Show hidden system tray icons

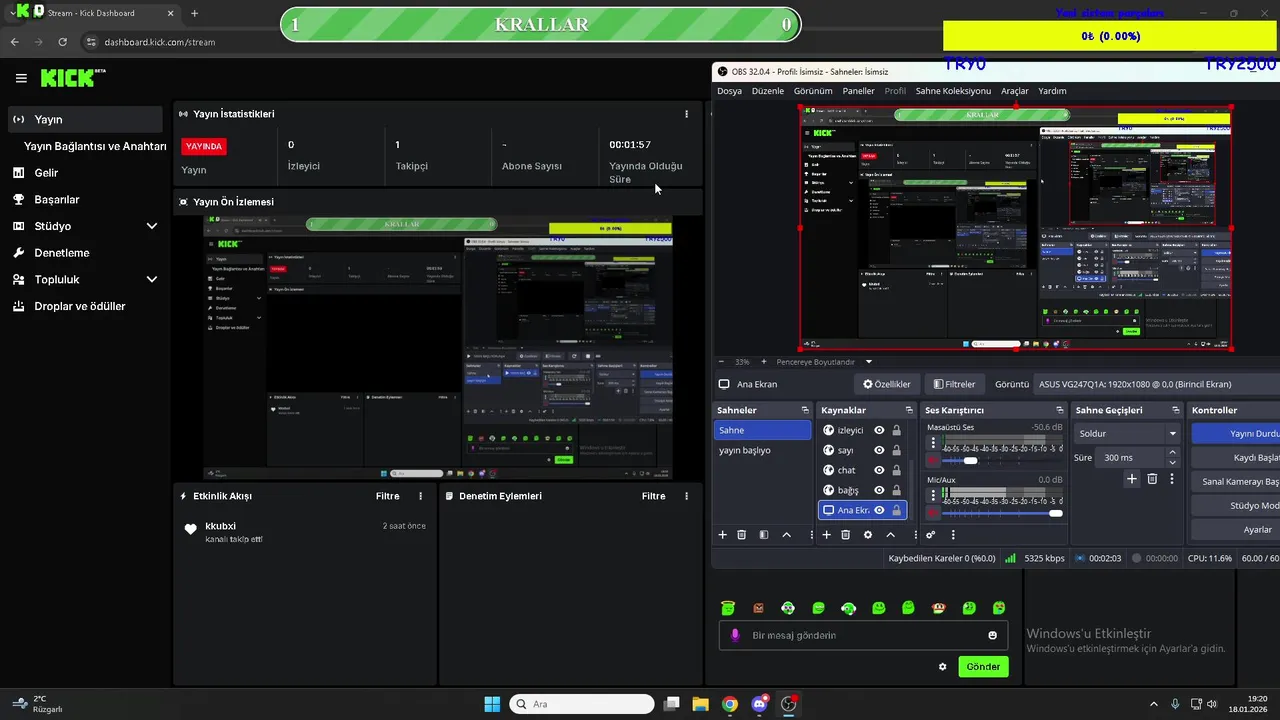tap(1153, 704)
